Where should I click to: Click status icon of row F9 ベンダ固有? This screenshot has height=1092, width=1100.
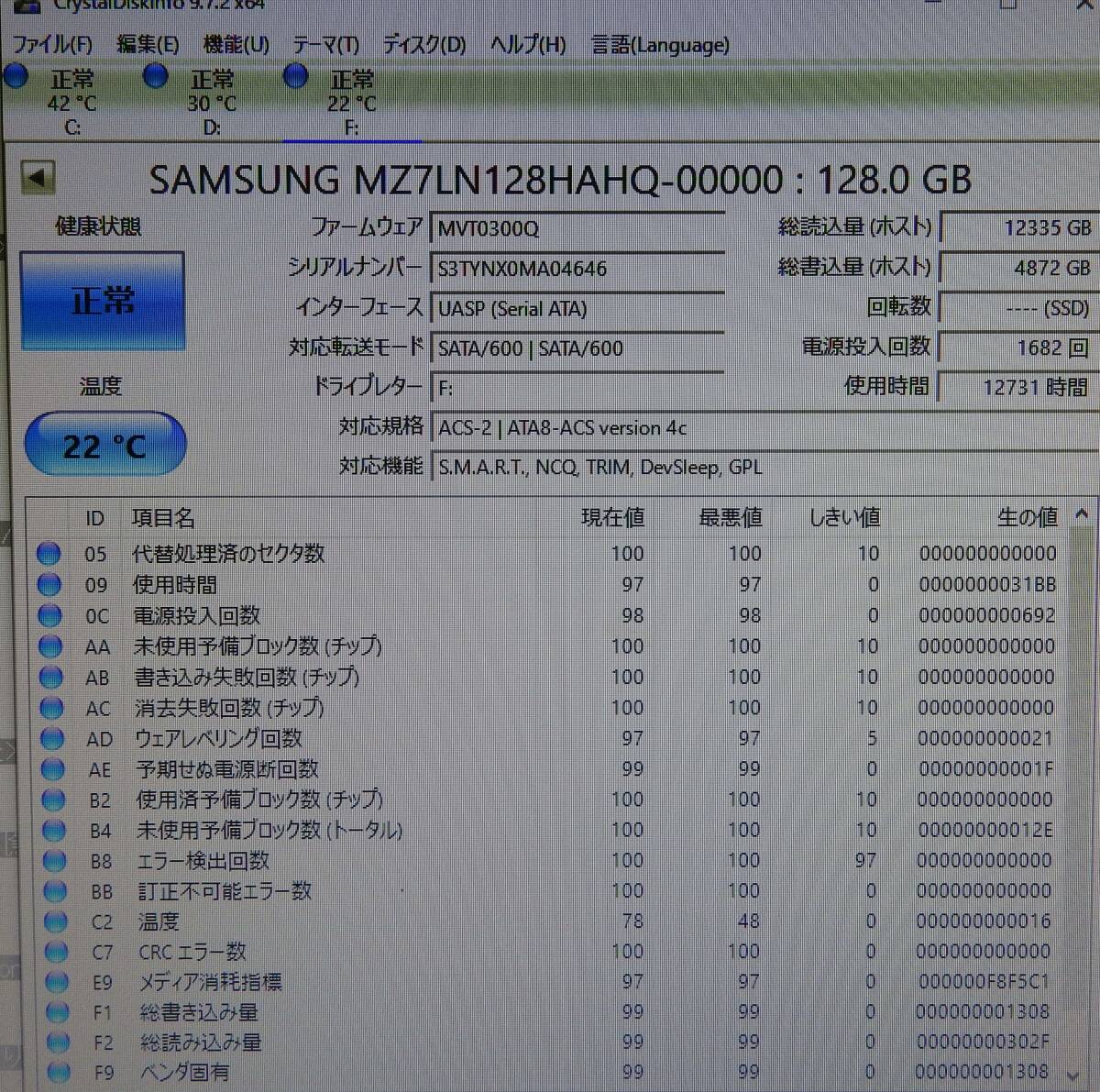tap(60, 1072)
